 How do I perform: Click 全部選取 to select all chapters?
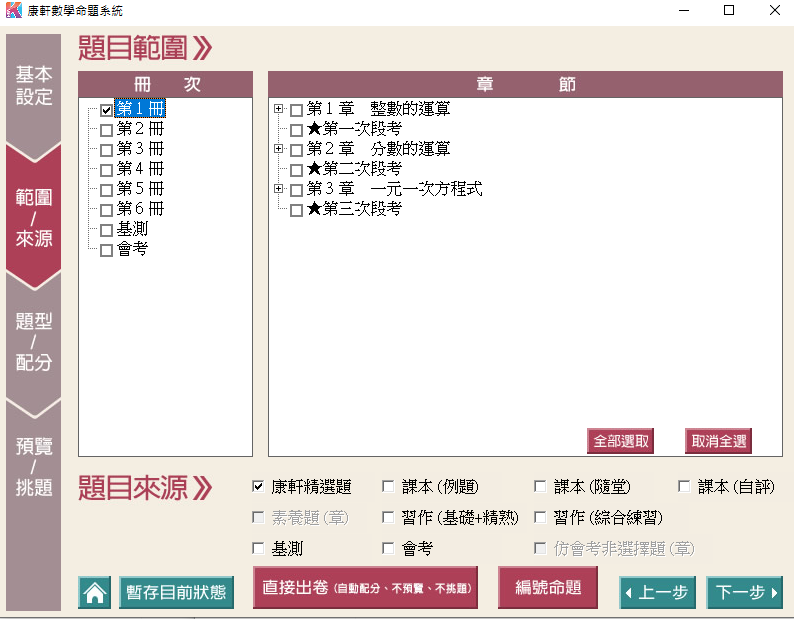point(620,441)
